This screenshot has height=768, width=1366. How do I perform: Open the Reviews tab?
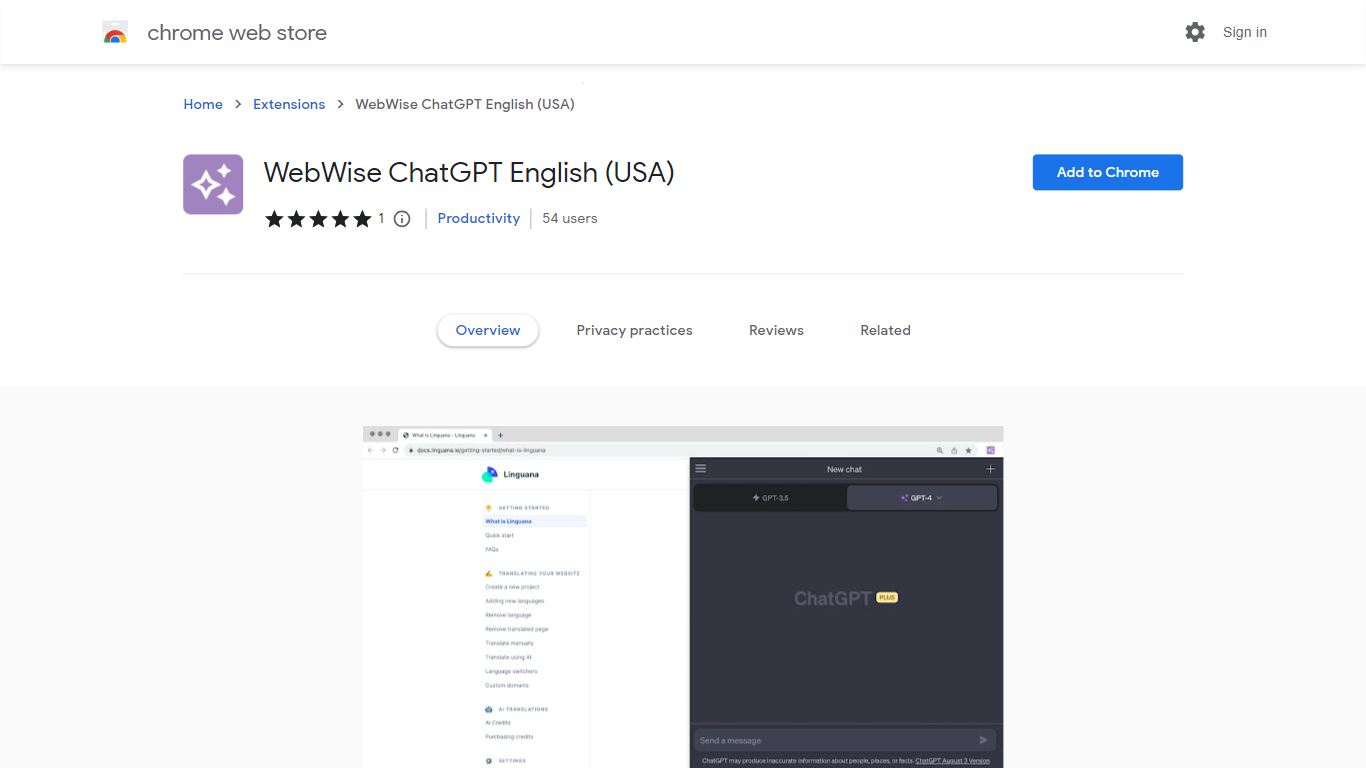776,330
